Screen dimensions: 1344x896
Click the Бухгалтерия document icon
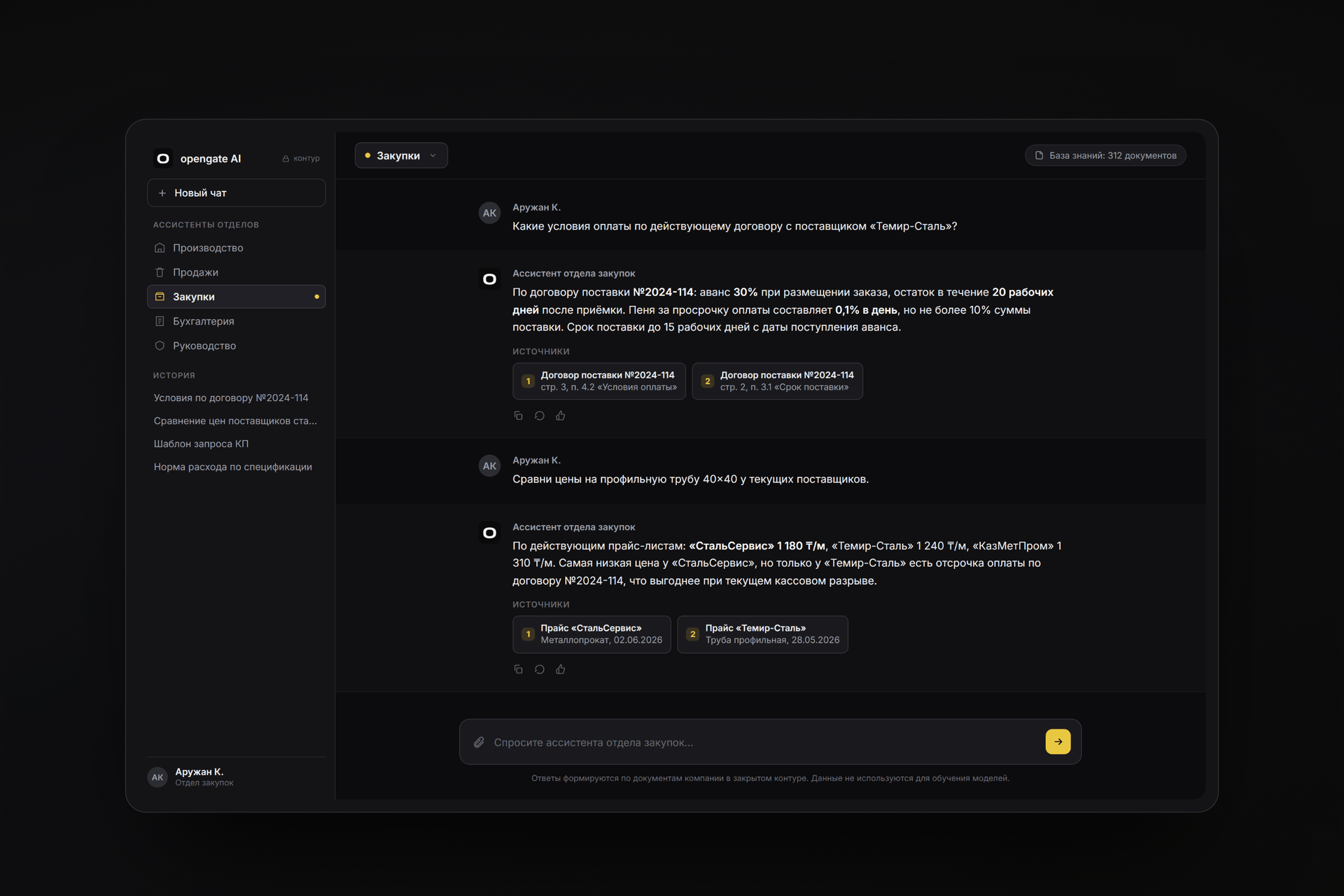(160, 321)
